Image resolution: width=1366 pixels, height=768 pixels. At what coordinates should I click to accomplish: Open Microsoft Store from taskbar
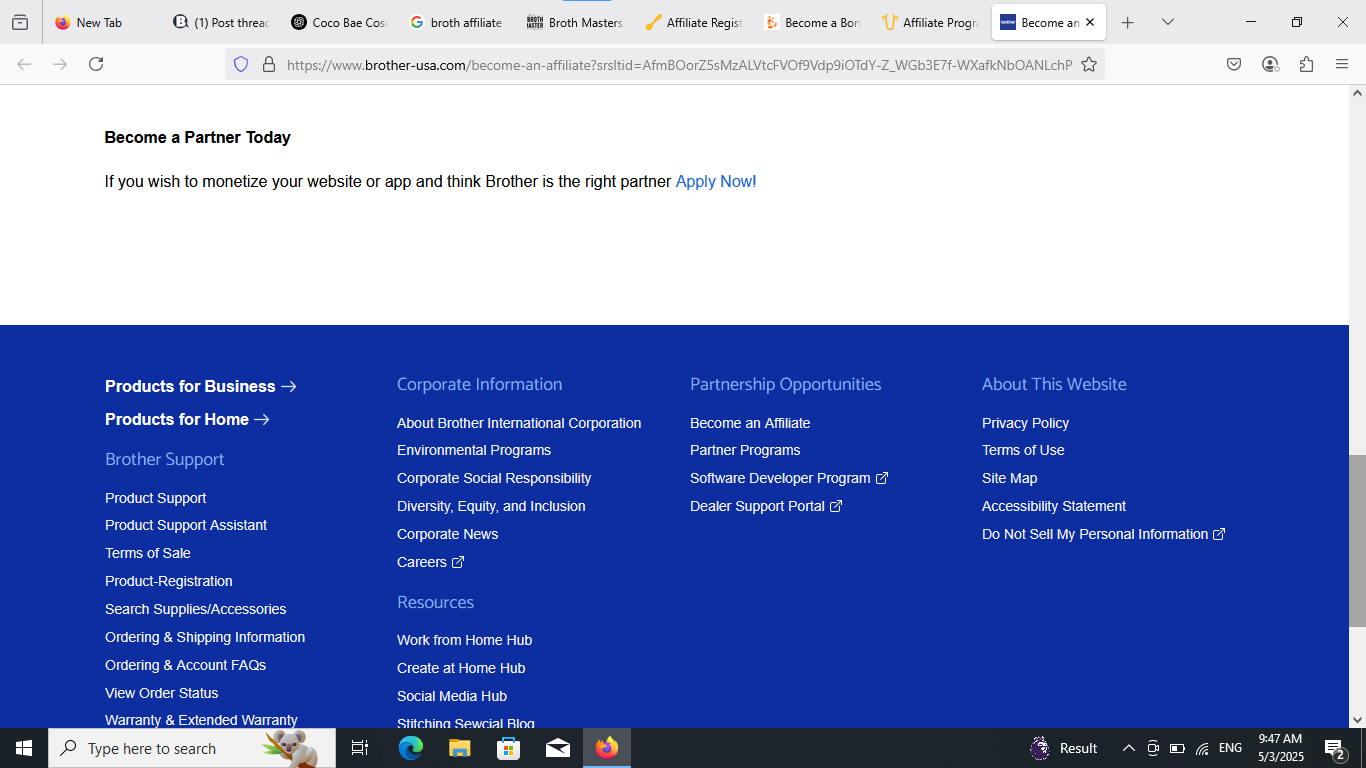click(x=508, y=748)
